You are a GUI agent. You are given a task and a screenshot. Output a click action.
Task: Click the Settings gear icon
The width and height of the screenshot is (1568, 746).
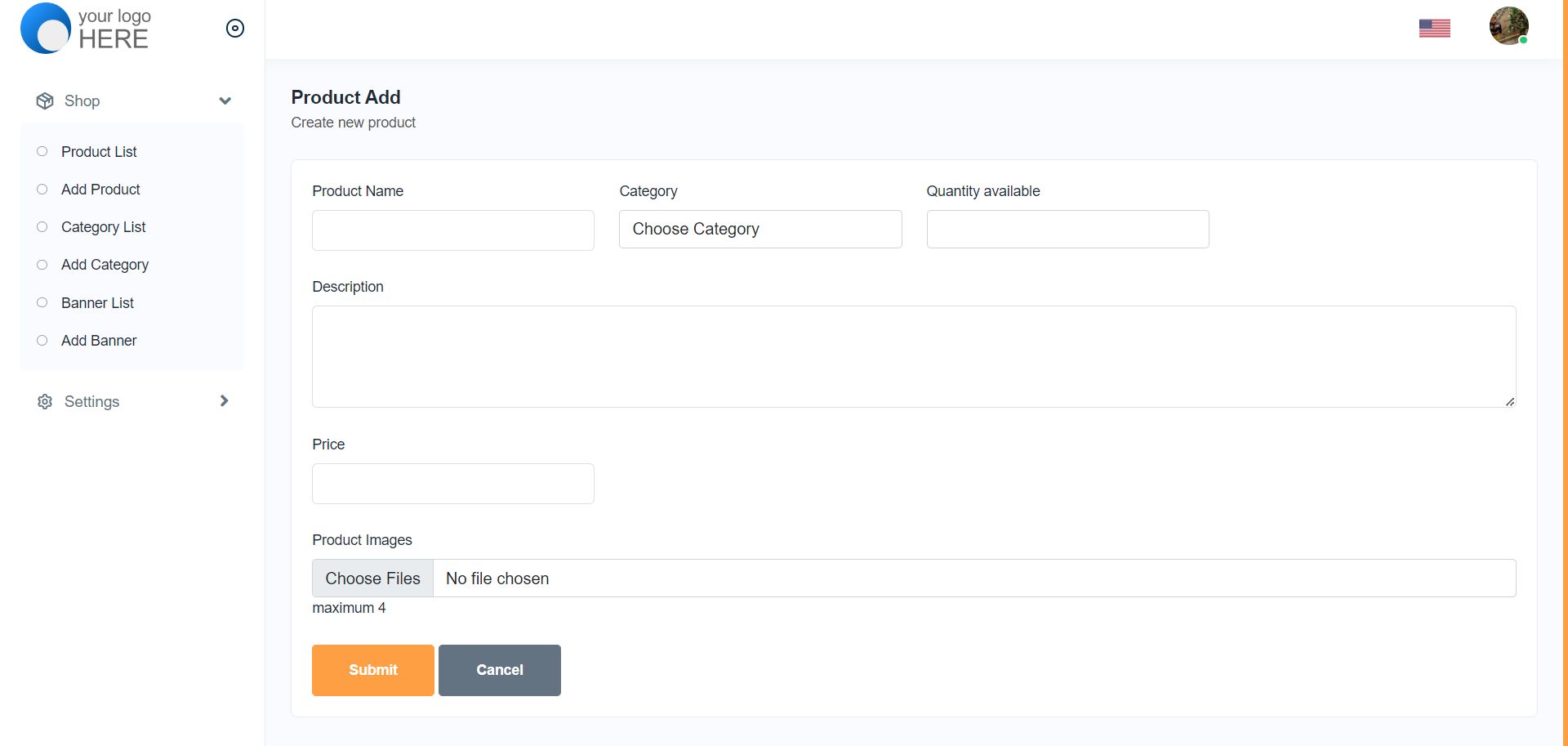pyautogui.click(x=45, y=402)
